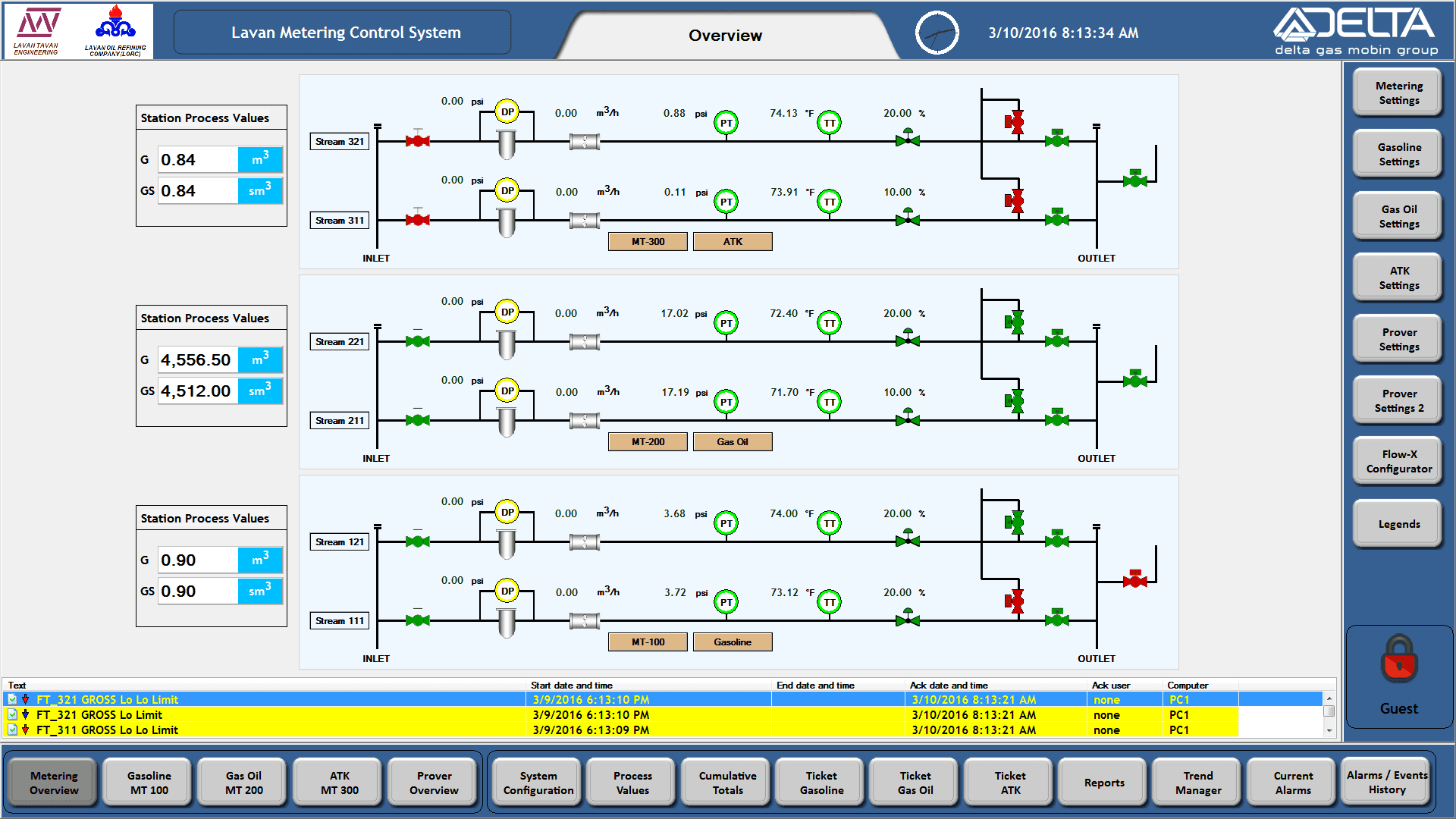Open the Gasoline MT 100 page
The image size is (1456, 819).
(x=149, y=783)
